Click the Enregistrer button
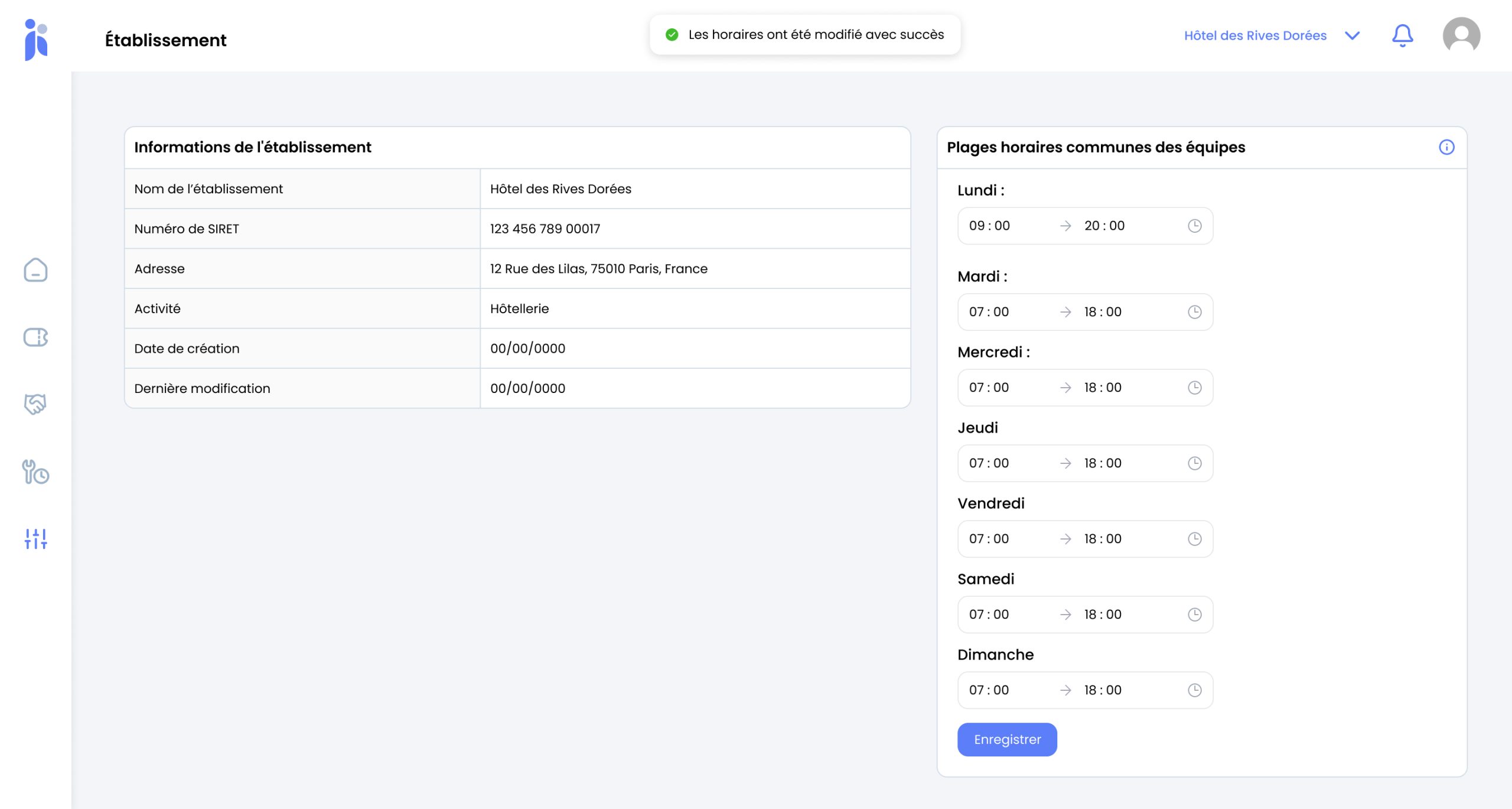 click(x=1007, y=739)
